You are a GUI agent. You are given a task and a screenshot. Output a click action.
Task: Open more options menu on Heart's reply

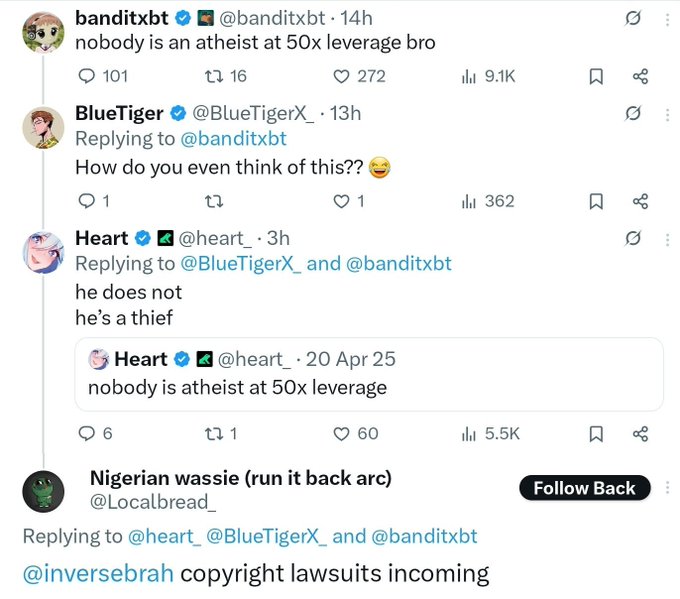tap(667, 238)
